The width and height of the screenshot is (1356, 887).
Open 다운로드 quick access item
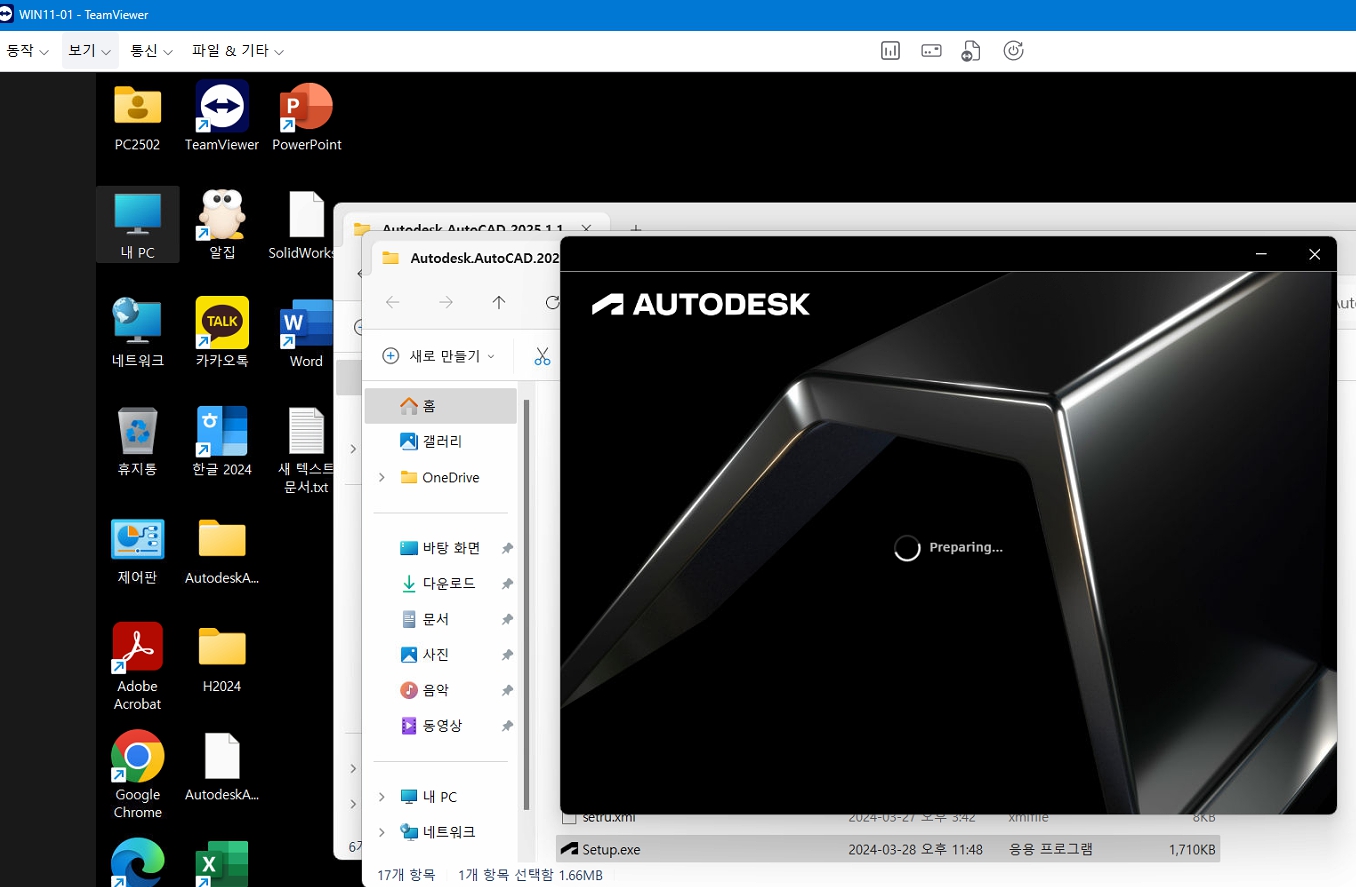tap(440, 583)
